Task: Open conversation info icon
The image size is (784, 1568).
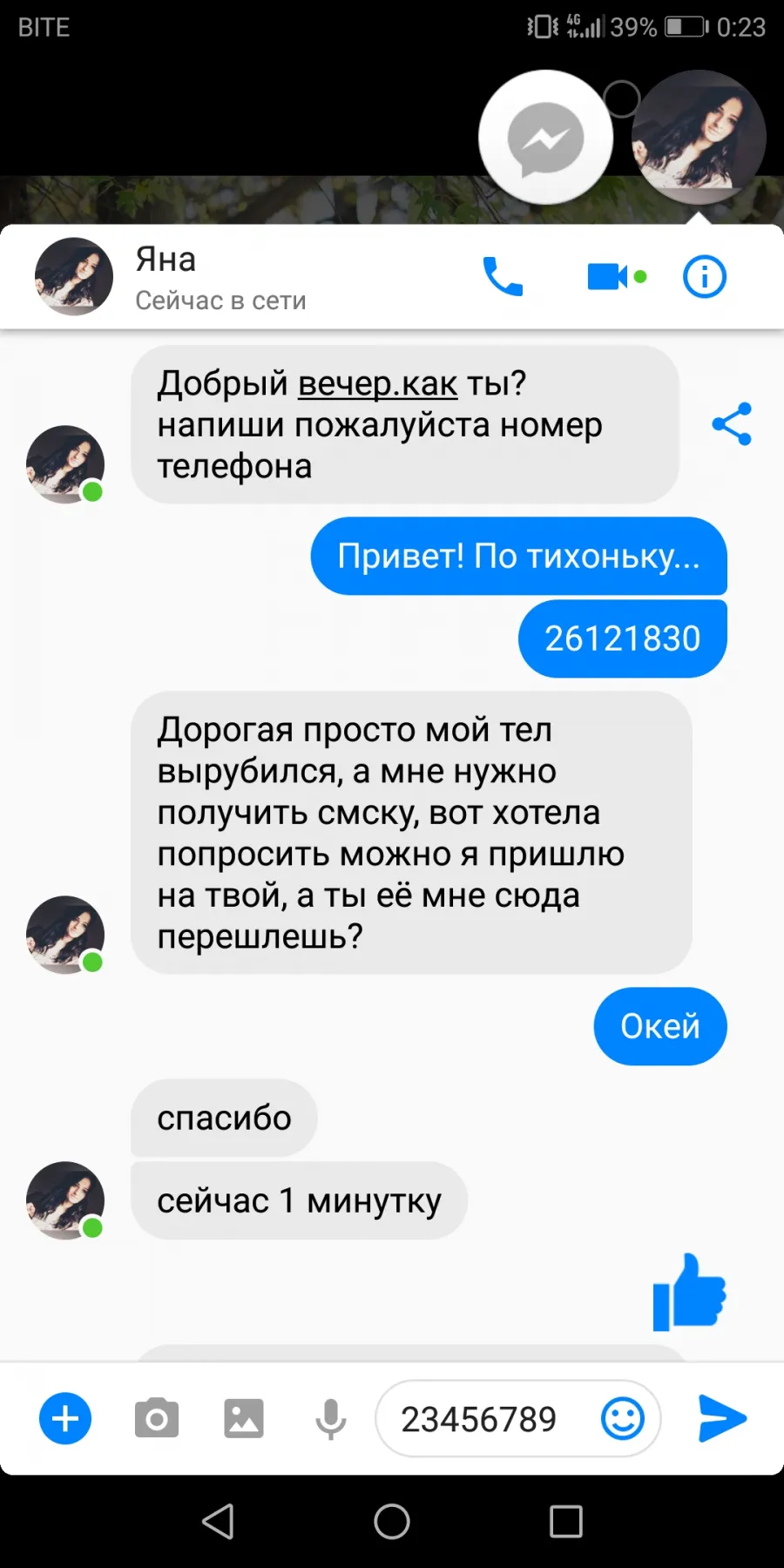Action: click(704, 277)
